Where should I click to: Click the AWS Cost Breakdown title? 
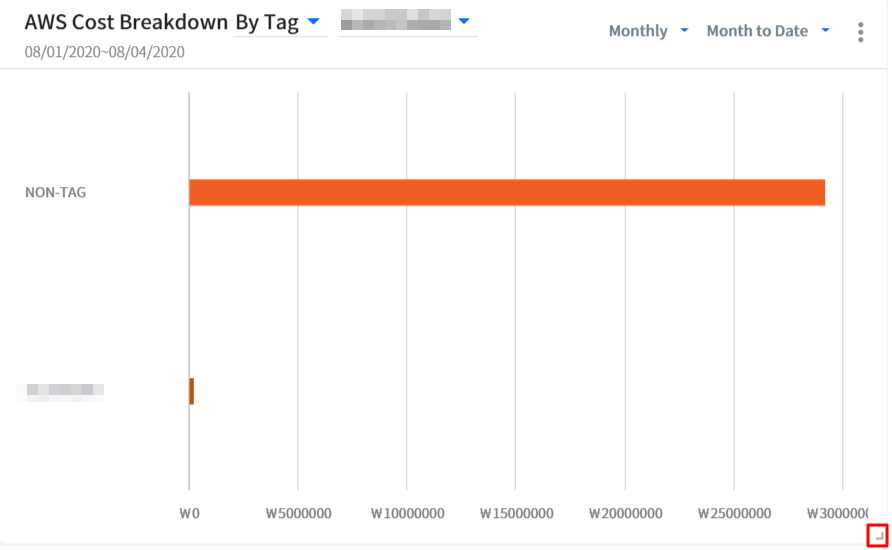(x=125, y=23)
